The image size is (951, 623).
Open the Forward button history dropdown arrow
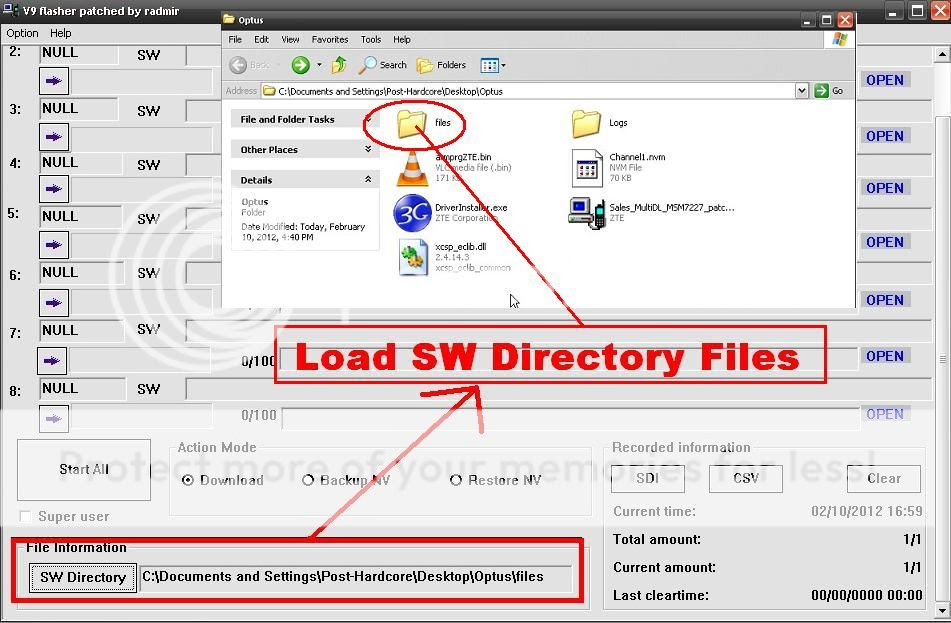pos(319,65)
